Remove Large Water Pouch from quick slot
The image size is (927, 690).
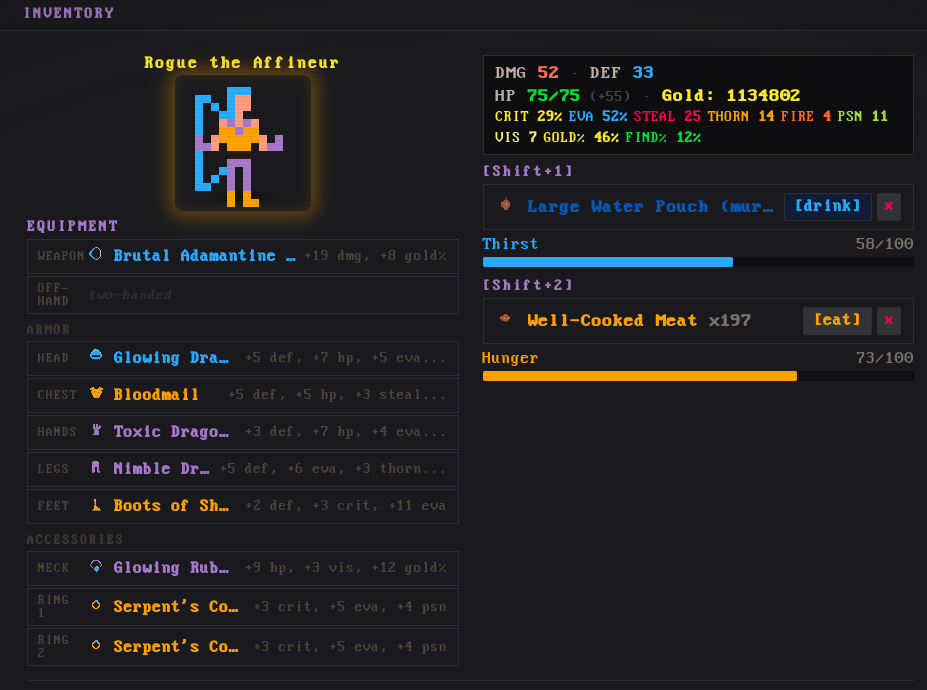pyautogui.click(x=889, y=206)
